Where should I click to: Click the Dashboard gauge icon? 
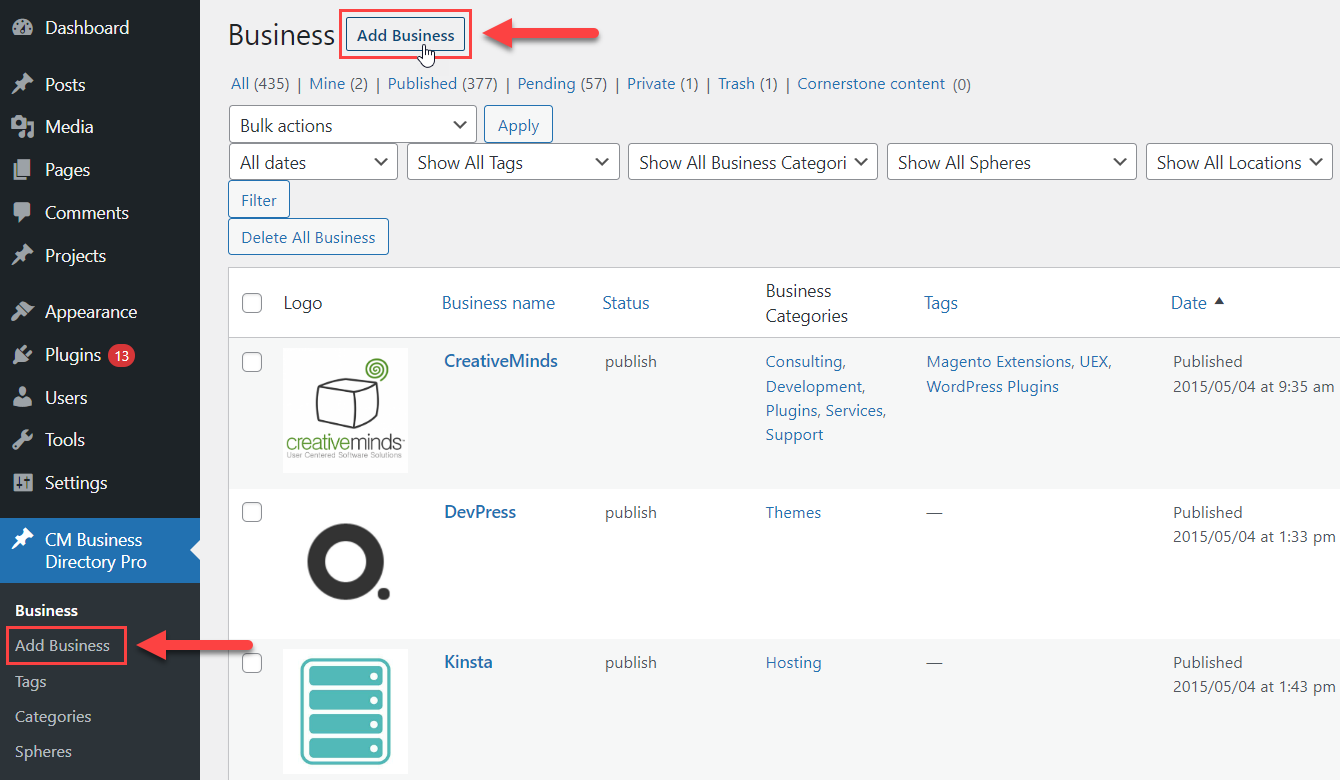[22, 28]
